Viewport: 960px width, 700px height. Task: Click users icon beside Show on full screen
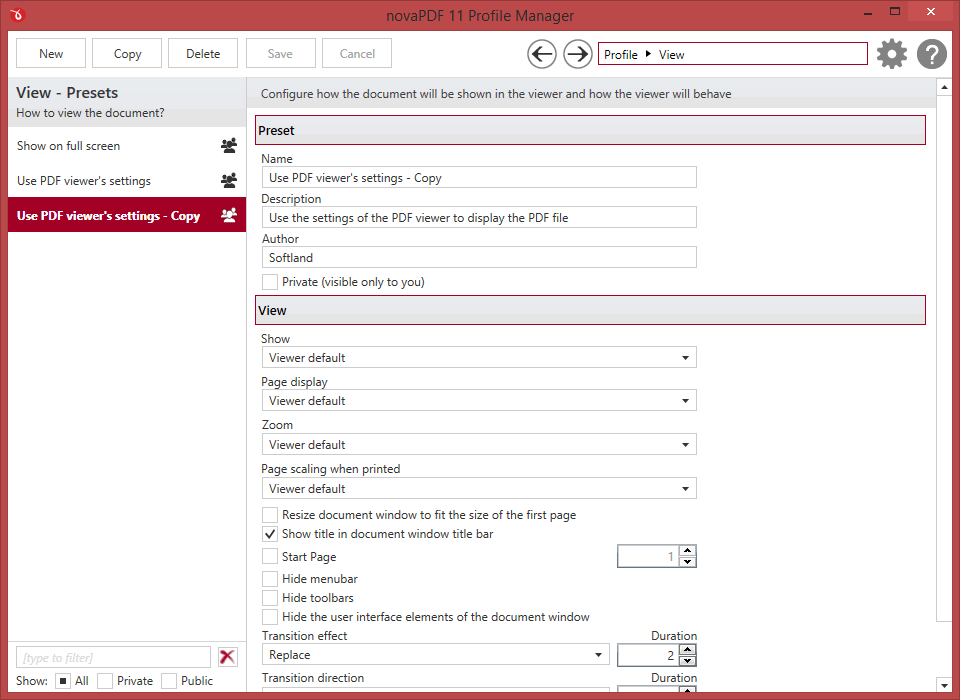[229, 146]
